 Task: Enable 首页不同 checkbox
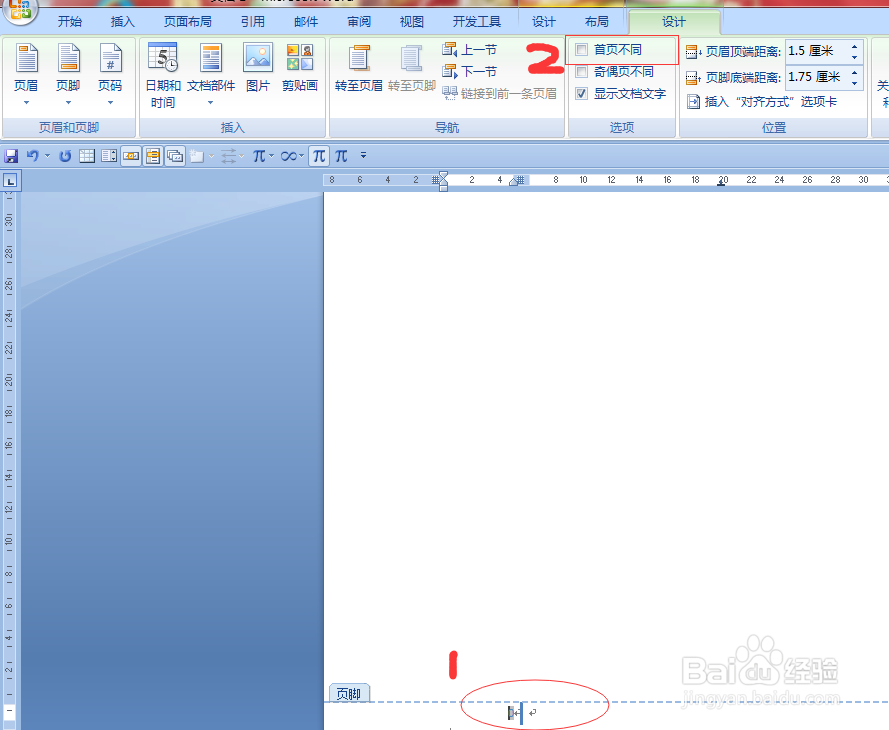click(x=582, y=50)
